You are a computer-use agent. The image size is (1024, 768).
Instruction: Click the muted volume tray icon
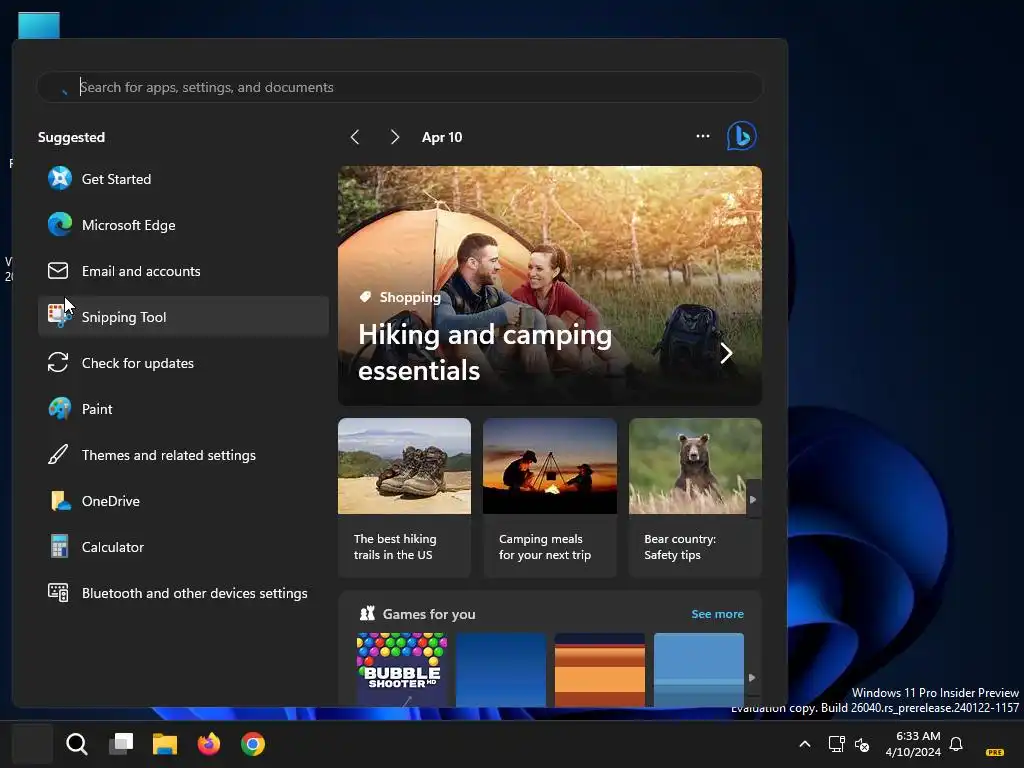click(x=862, y=744)
